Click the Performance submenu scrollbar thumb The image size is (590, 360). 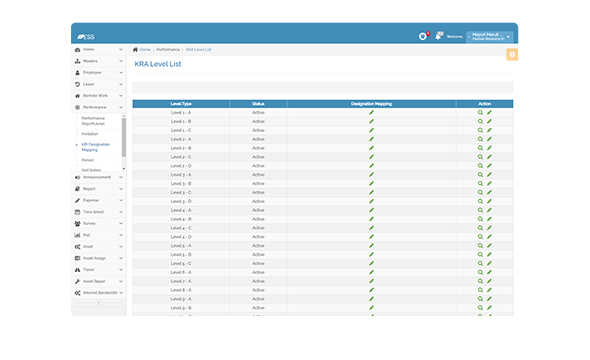(124, 137)
